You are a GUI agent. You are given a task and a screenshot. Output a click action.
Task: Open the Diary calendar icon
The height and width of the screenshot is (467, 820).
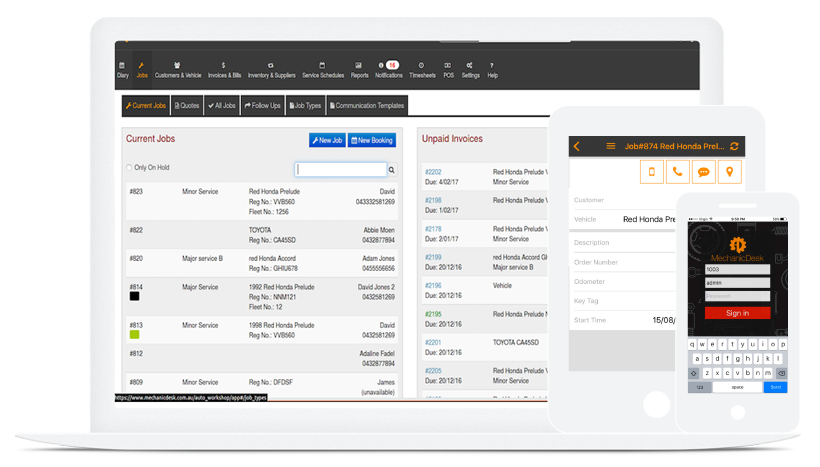(122, 69)
